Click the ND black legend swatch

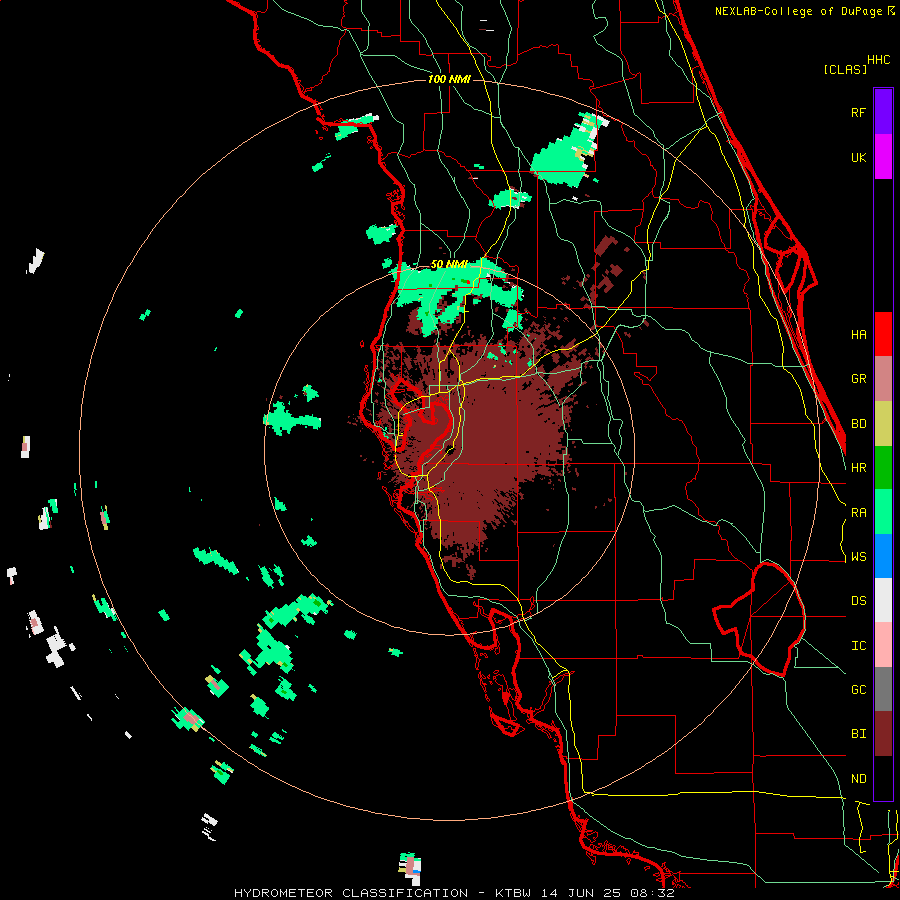click(883, 778)
